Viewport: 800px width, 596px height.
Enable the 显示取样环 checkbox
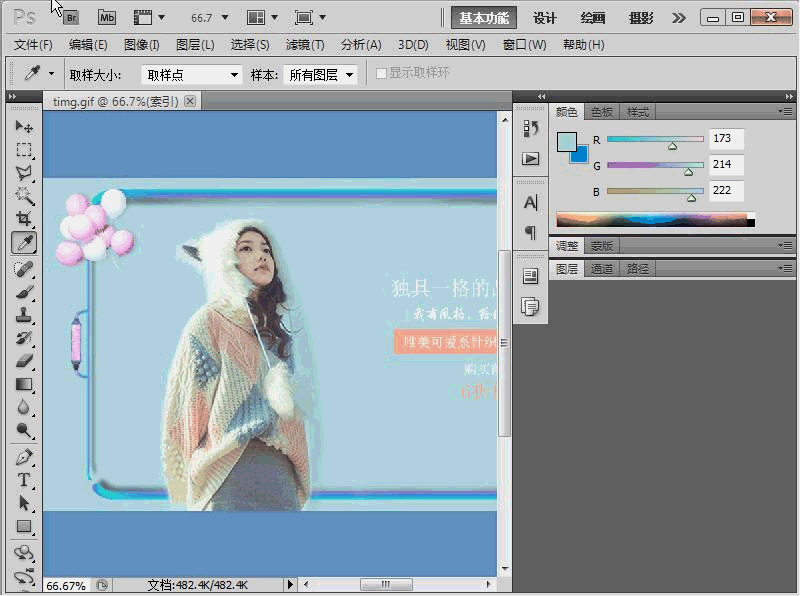pos(381,74)
